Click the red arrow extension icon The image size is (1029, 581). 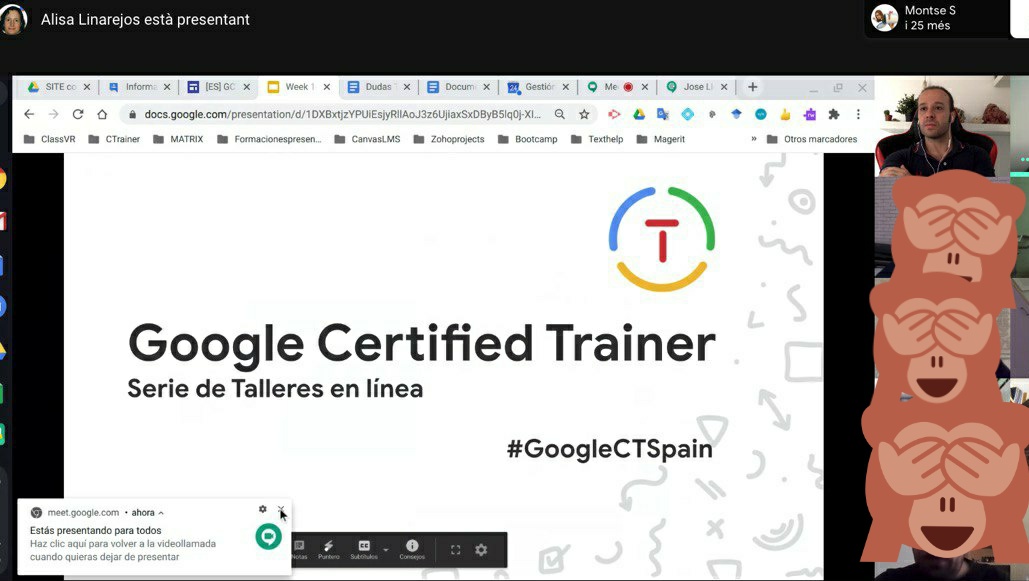coord(614,114)
